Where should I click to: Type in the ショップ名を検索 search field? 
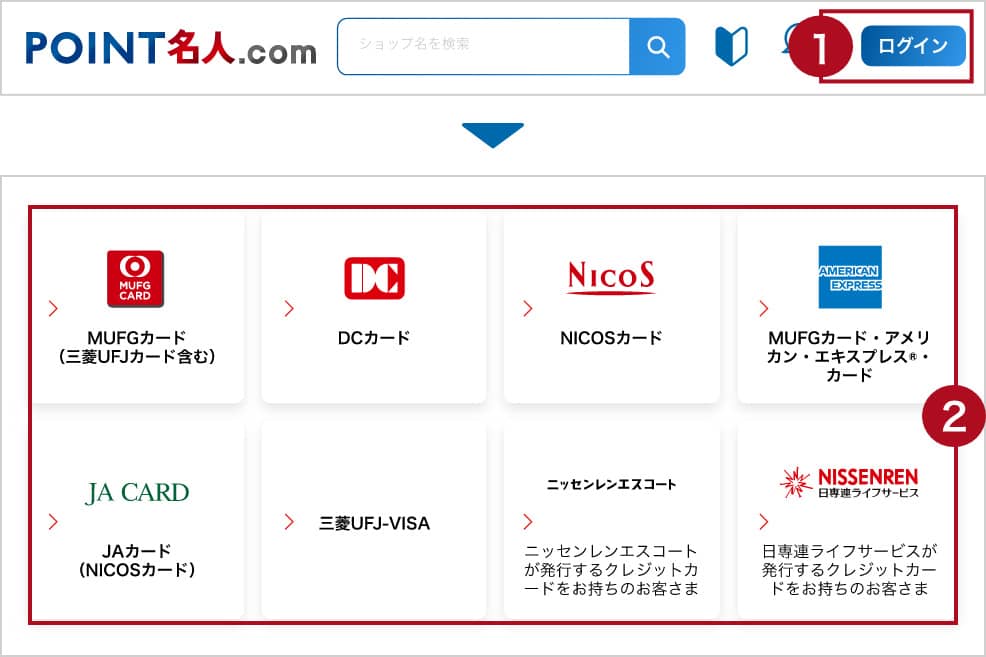pyautogui.click(x=483, y=47)
